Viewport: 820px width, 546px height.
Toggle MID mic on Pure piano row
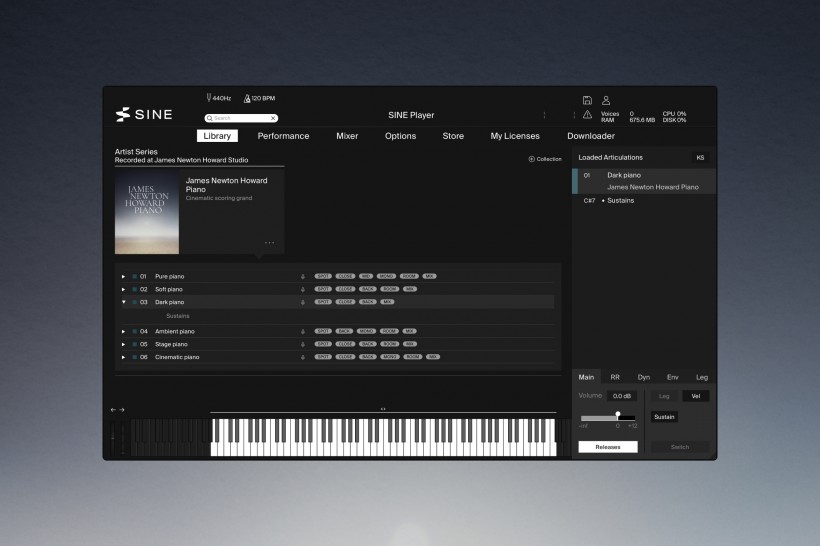pyautogui.click(x=366, y=276)
